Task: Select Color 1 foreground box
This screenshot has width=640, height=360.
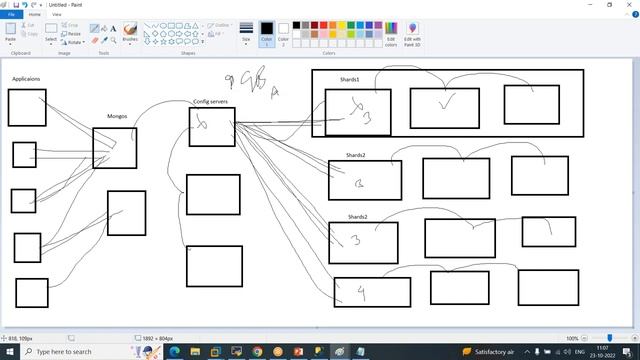Action: click(x=267, y=34)
